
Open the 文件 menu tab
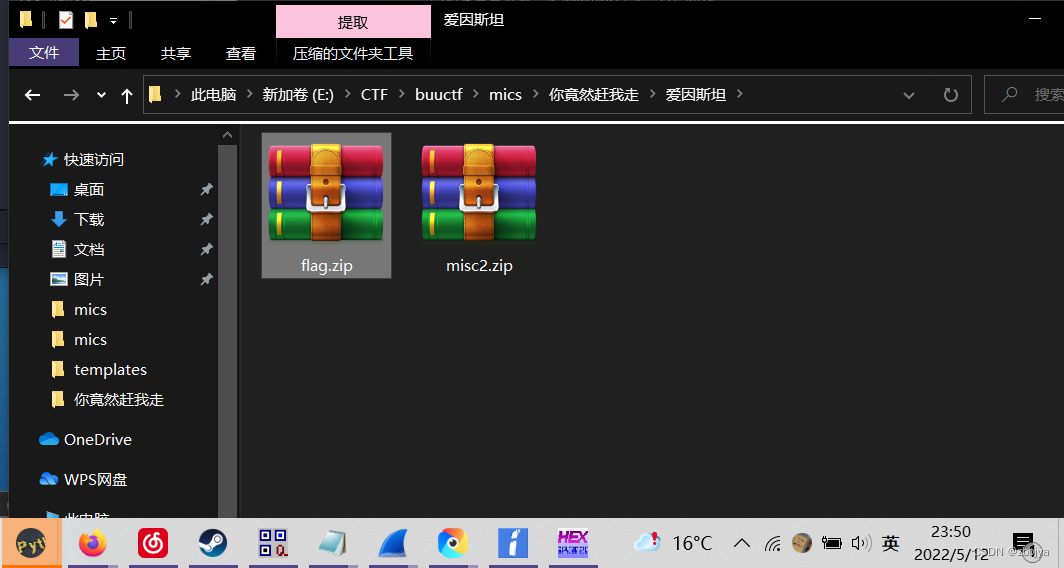pyautogui.click(x=44, y=53)
